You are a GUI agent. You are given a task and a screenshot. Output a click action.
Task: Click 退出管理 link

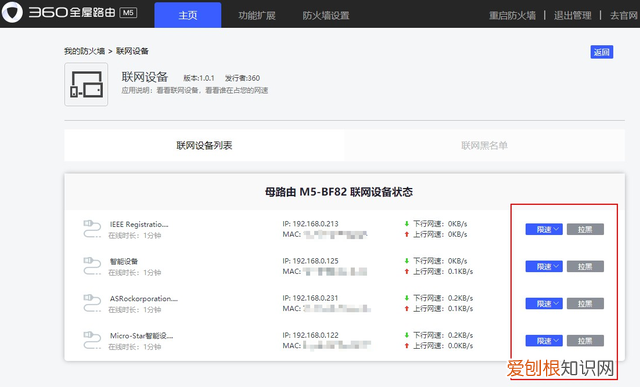(573, 16)
